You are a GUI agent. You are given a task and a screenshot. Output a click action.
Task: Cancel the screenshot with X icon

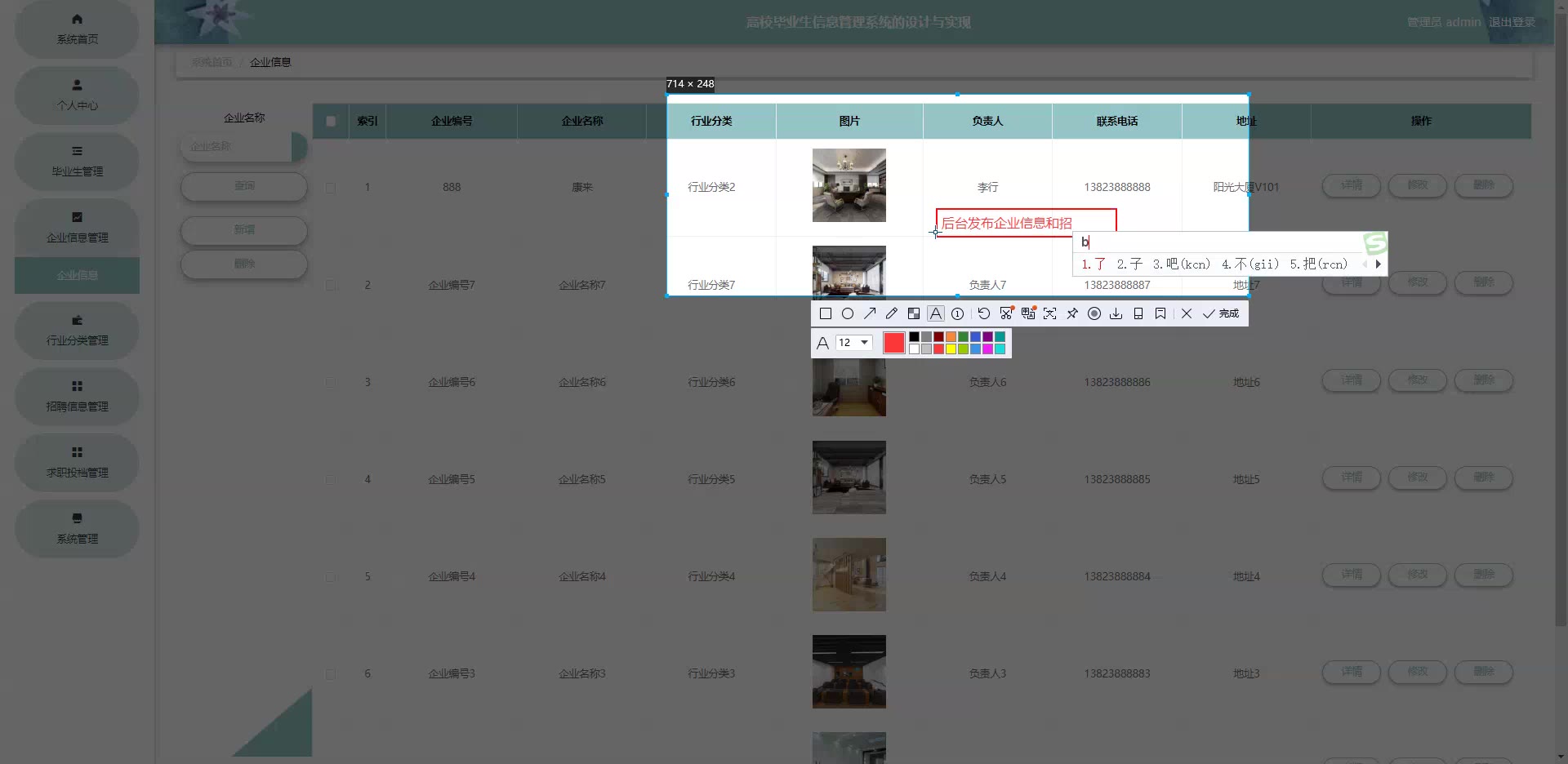[1187, 313]
